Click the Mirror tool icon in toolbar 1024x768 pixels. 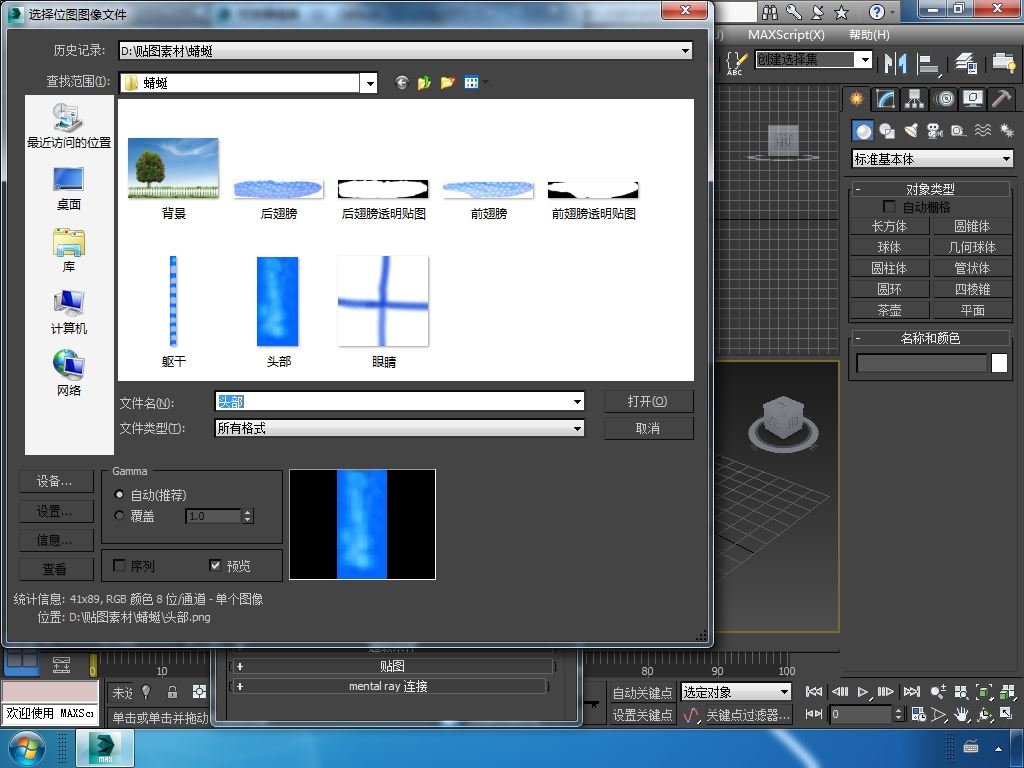pos(895,63)
